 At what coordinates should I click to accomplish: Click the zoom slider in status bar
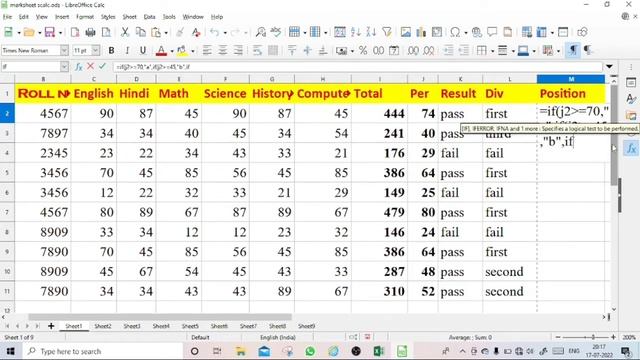[x=585, y=337]
